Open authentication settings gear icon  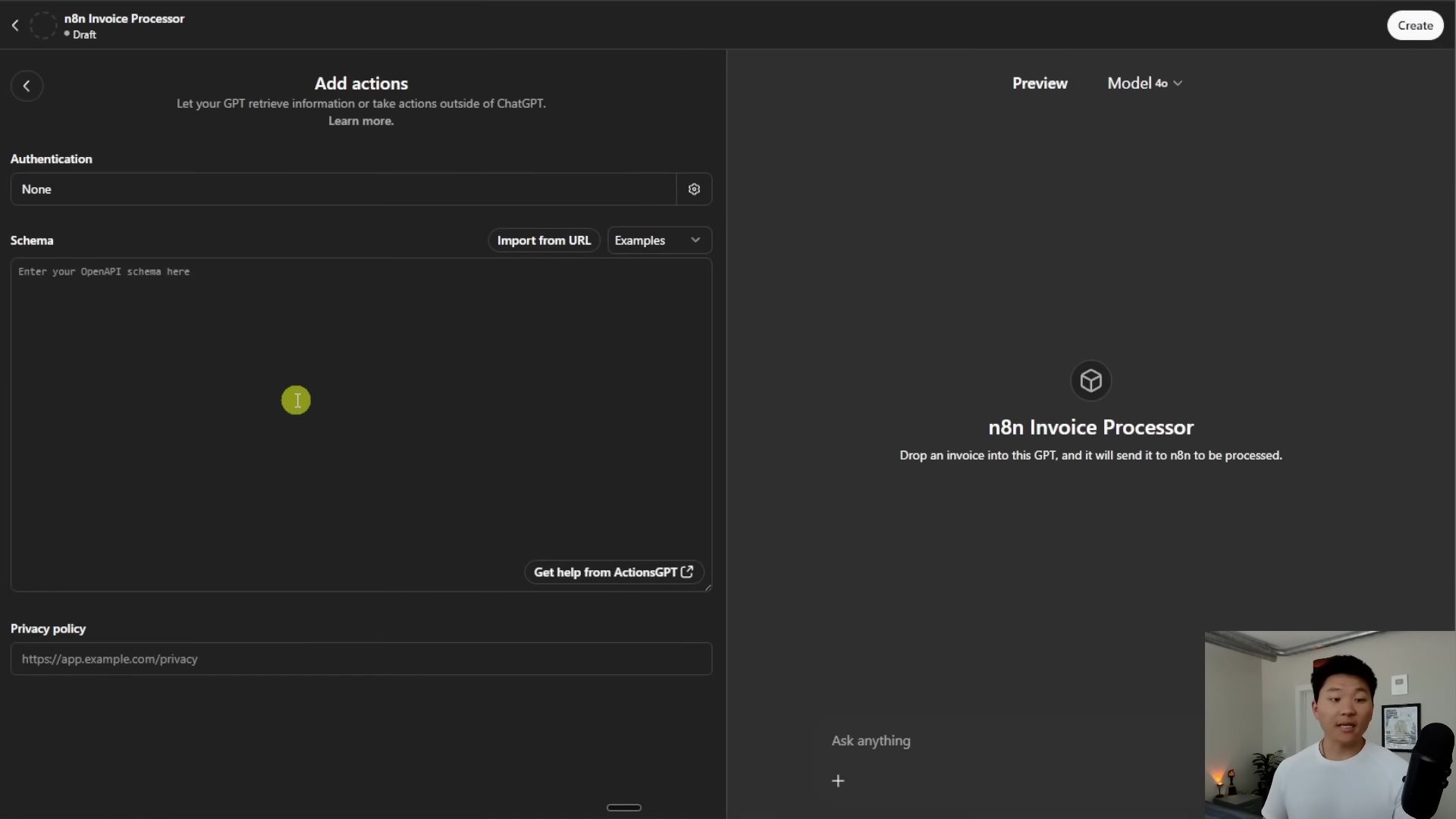(x=694, y=189)
